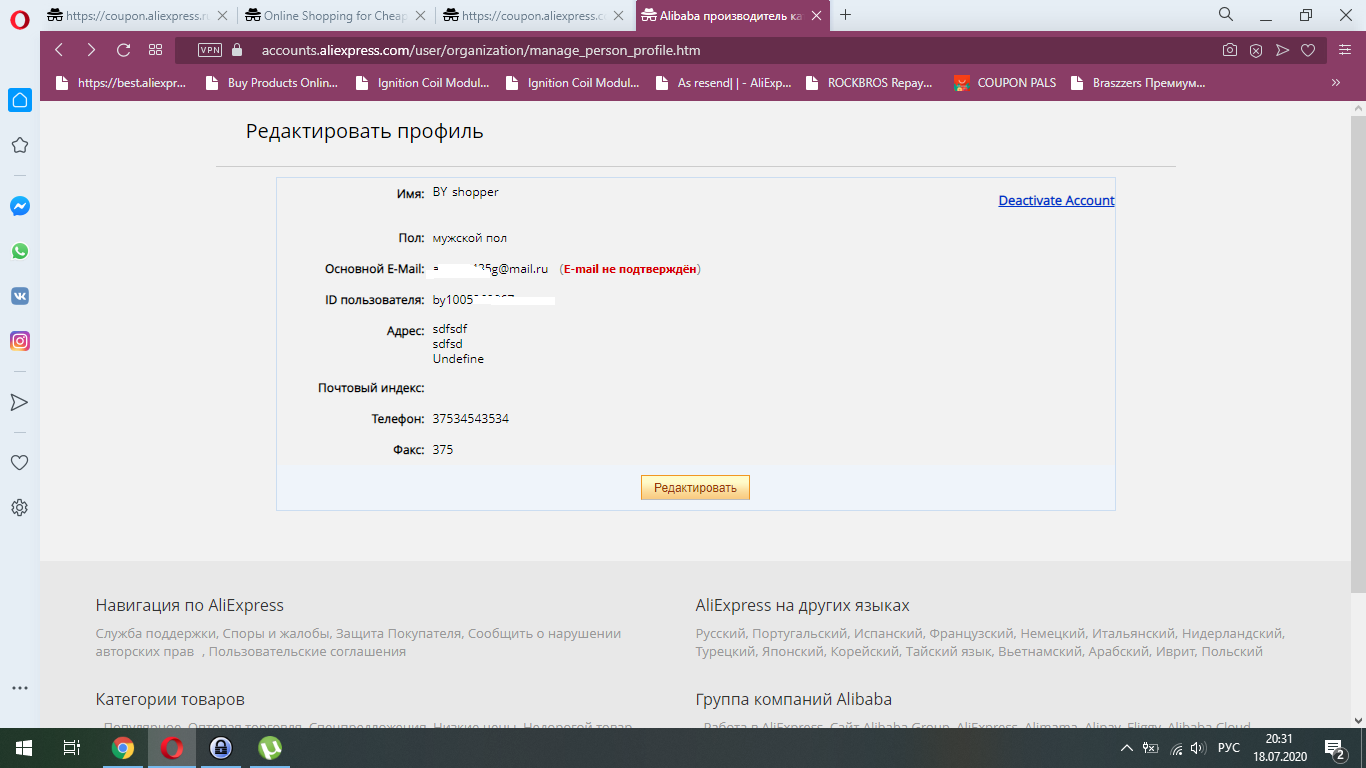
Task: Open the ad blocker shield icon
Action: point(1256,50)
